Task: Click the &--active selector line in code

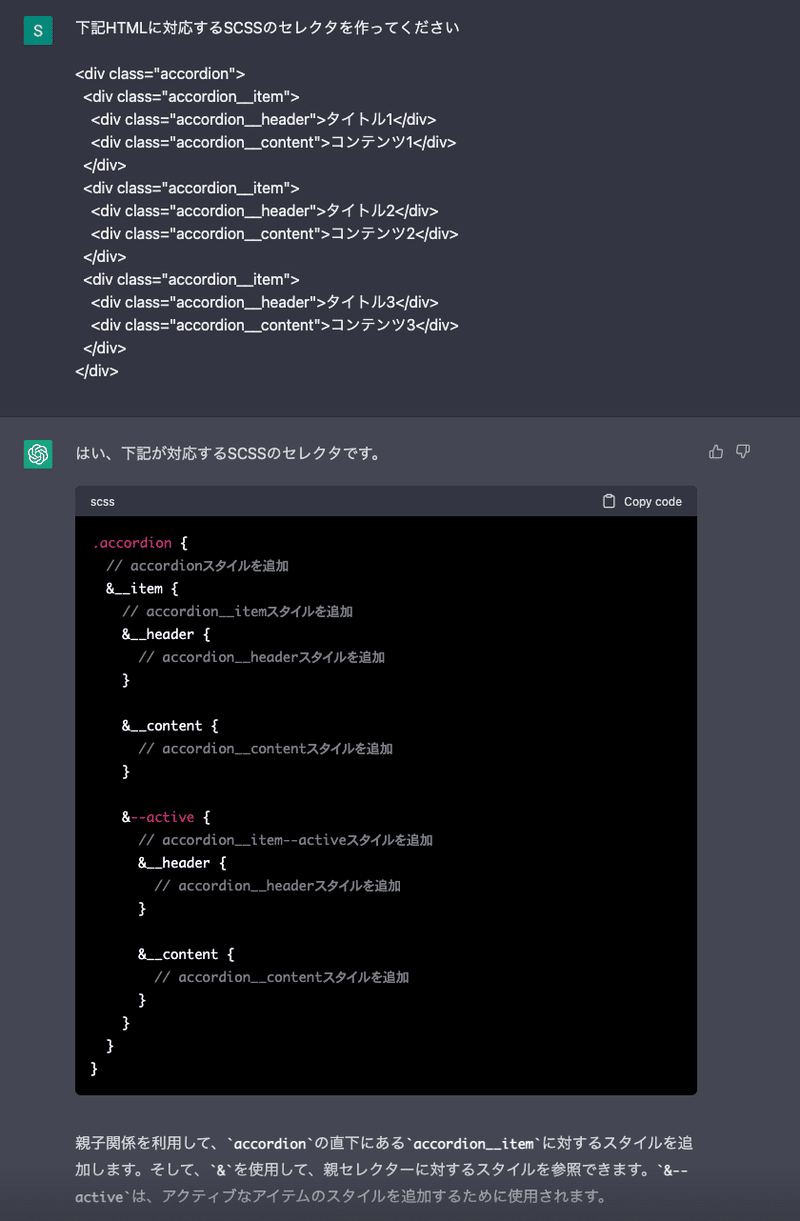Action: pyautogui.click(x=166, y=817)
